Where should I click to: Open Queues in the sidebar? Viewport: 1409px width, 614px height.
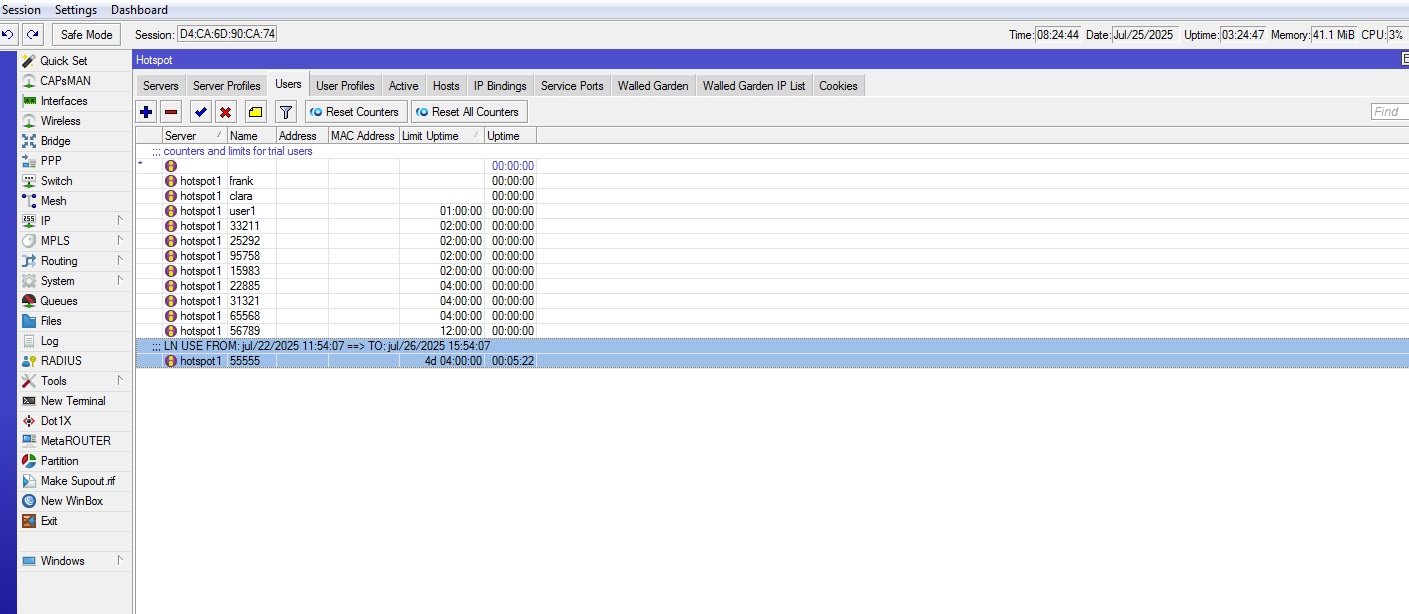tap(75, 301)
